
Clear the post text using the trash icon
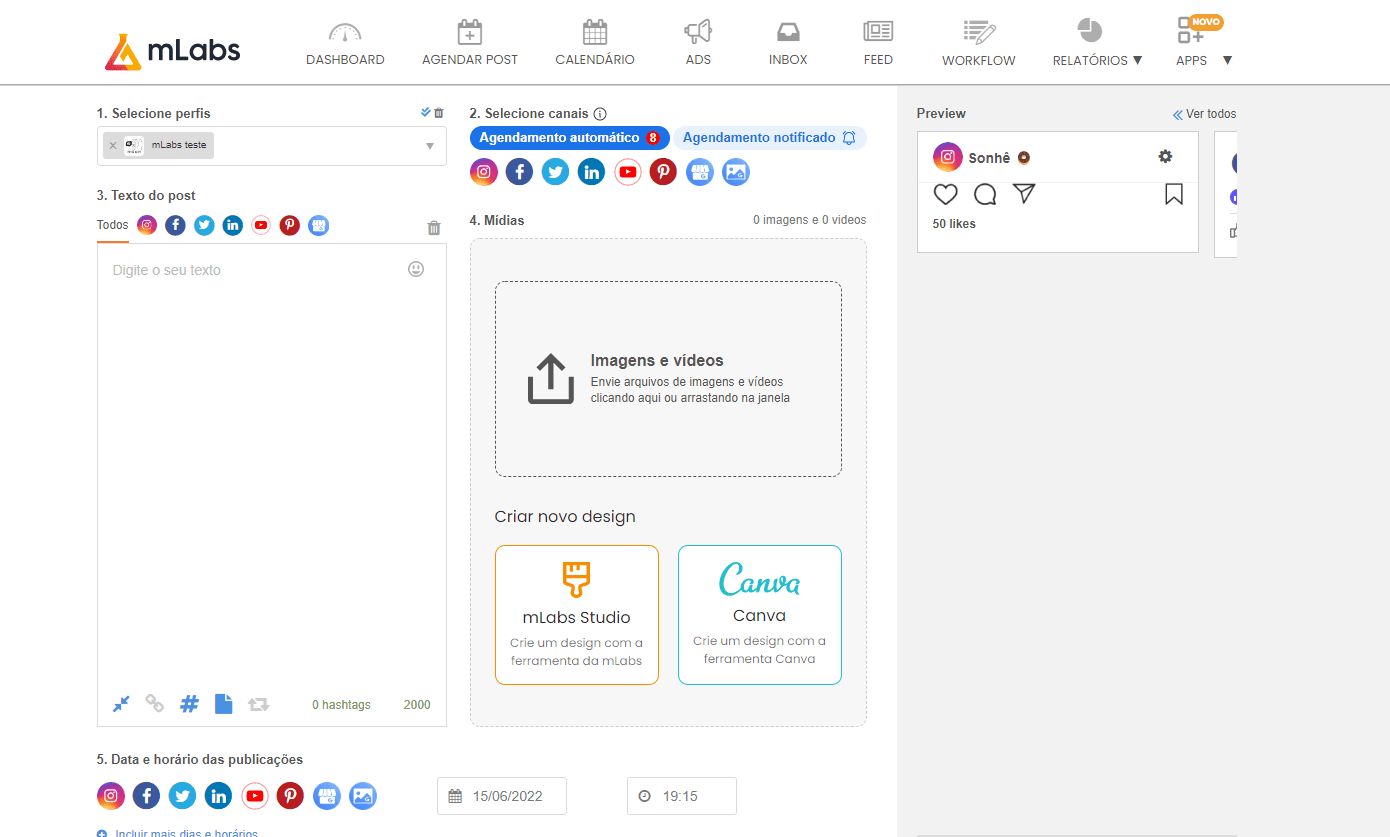(434, 227)
